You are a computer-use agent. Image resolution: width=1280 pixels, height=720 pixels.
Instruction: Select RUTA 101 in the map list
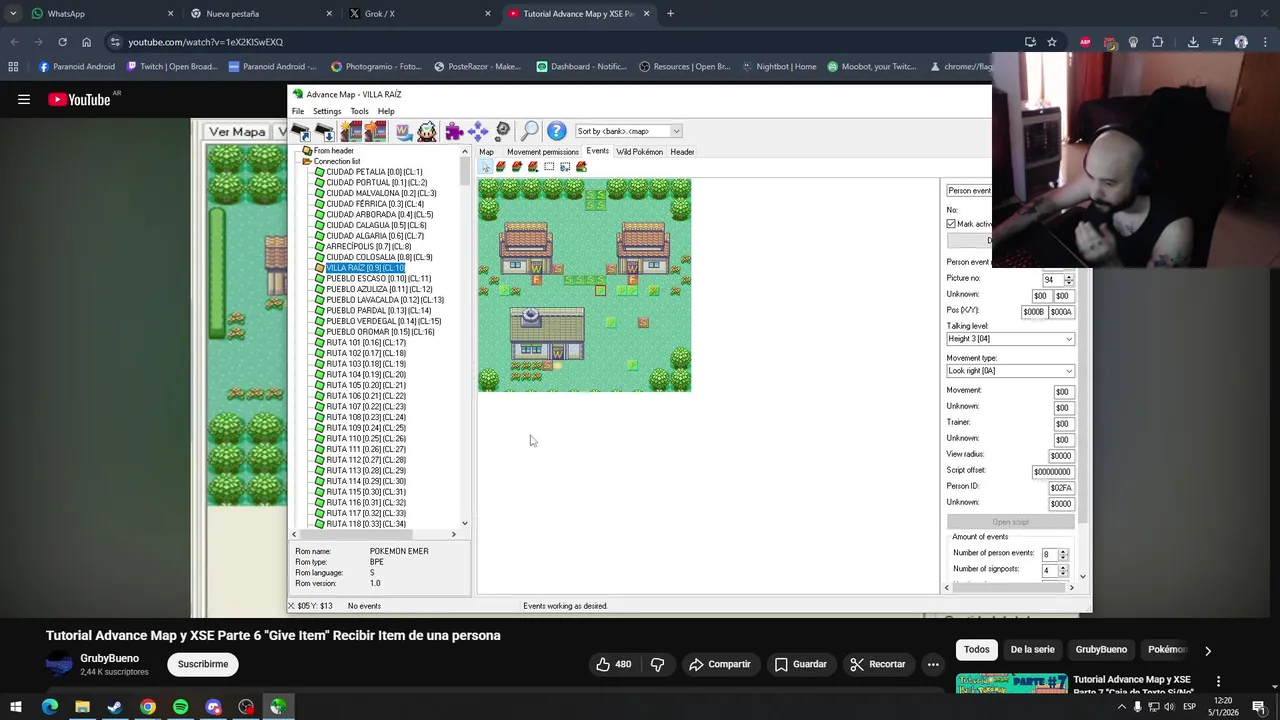366,343
